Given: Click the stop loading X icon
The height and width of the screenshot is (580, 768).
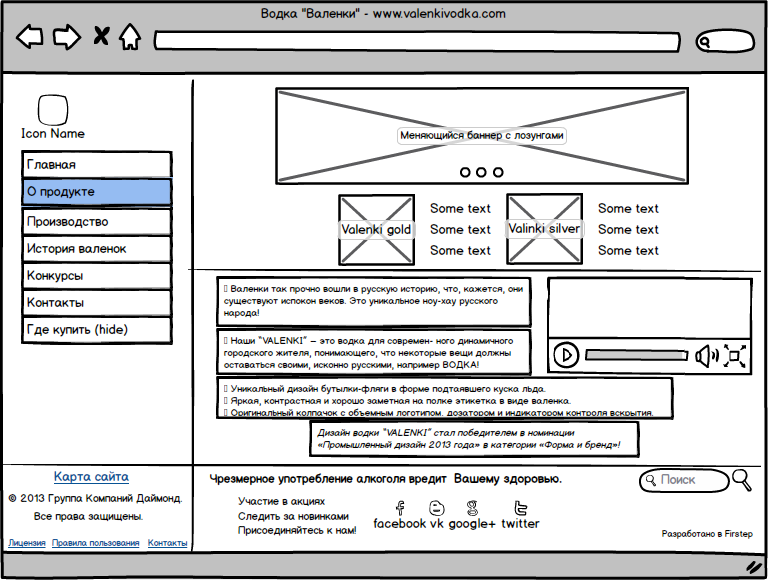Looking at the screenshot, I should tap(101, 36).
